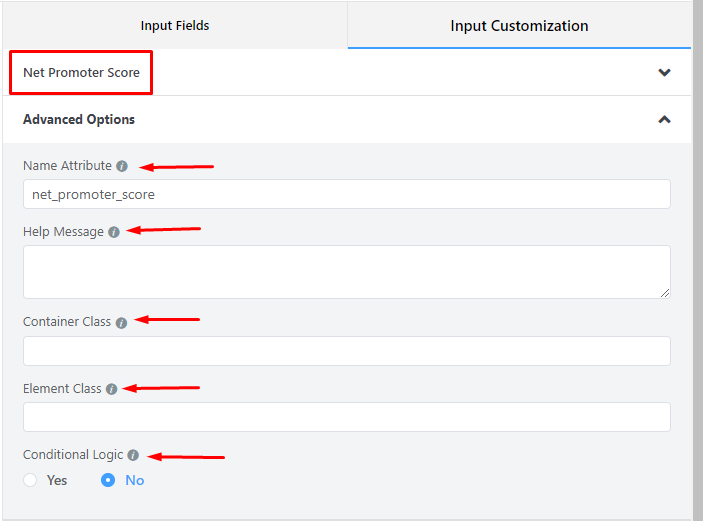Click the Help Message textarea resize handle

[x=665, y=293]
